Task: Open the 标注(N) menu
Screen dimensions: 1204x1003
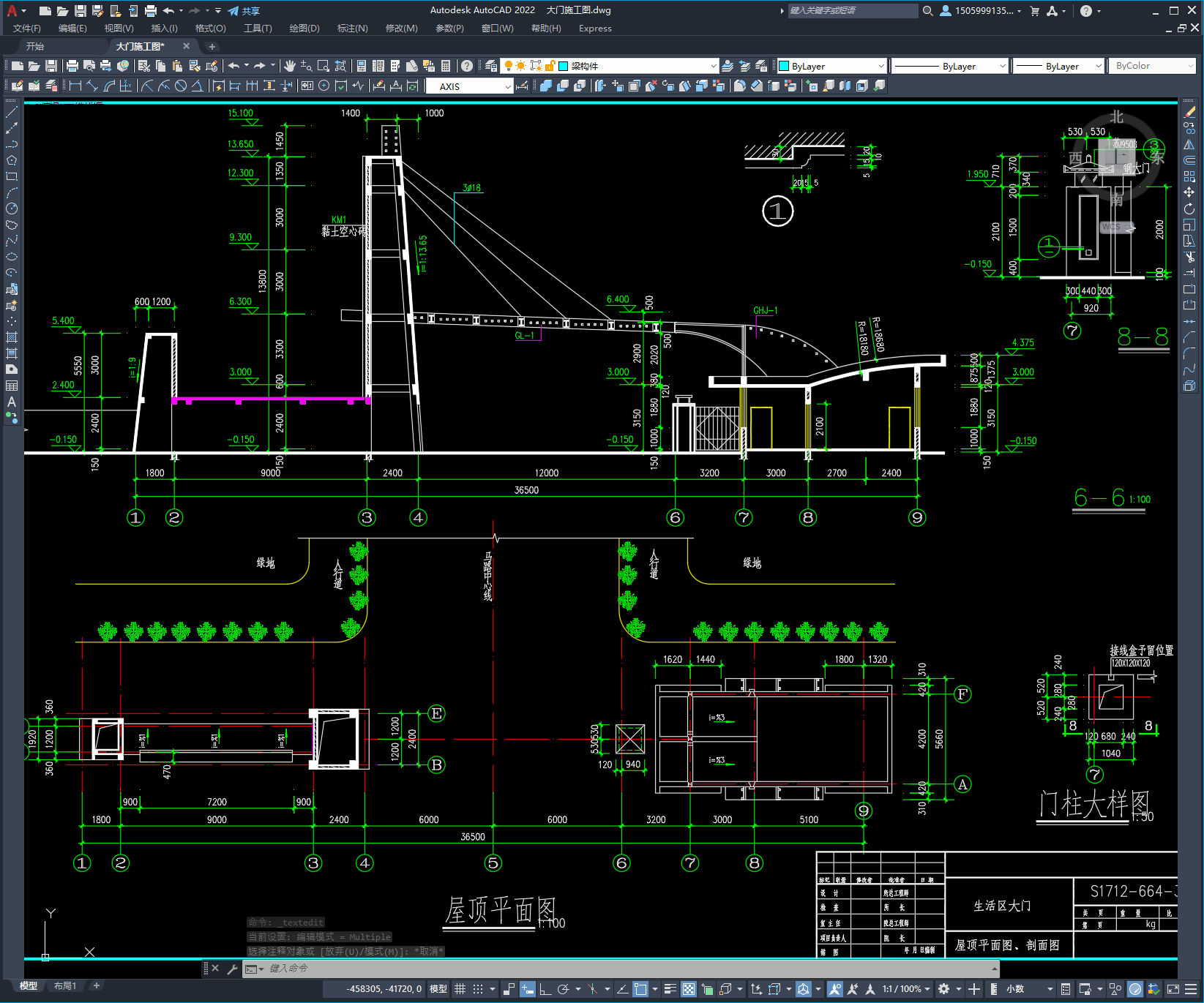Action: pyautogui.click(x=352, y=29)
